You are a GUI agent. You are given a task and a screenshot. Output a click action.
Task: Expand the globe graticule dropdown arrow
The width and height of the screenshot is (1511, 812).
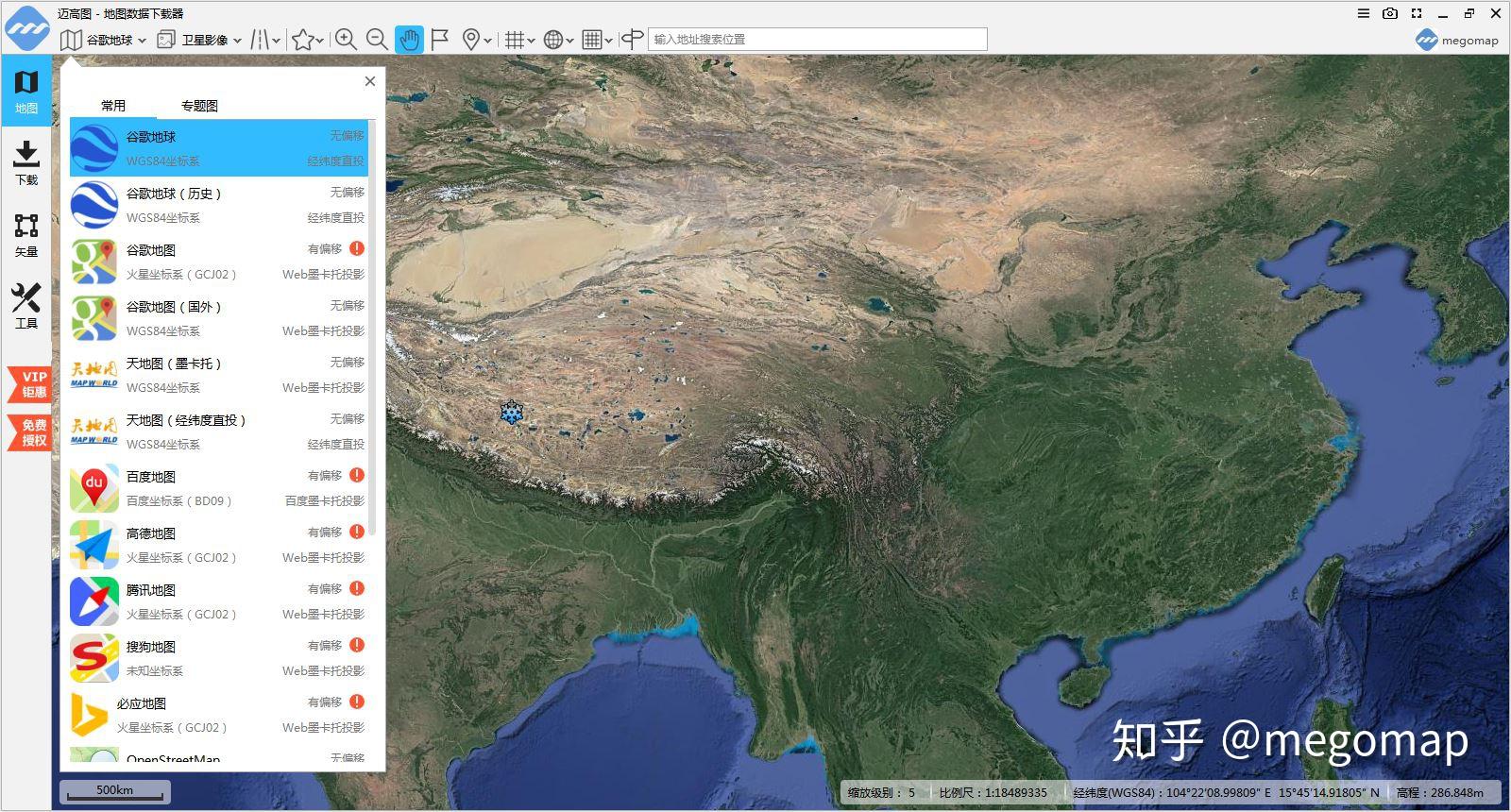[570, 41]
